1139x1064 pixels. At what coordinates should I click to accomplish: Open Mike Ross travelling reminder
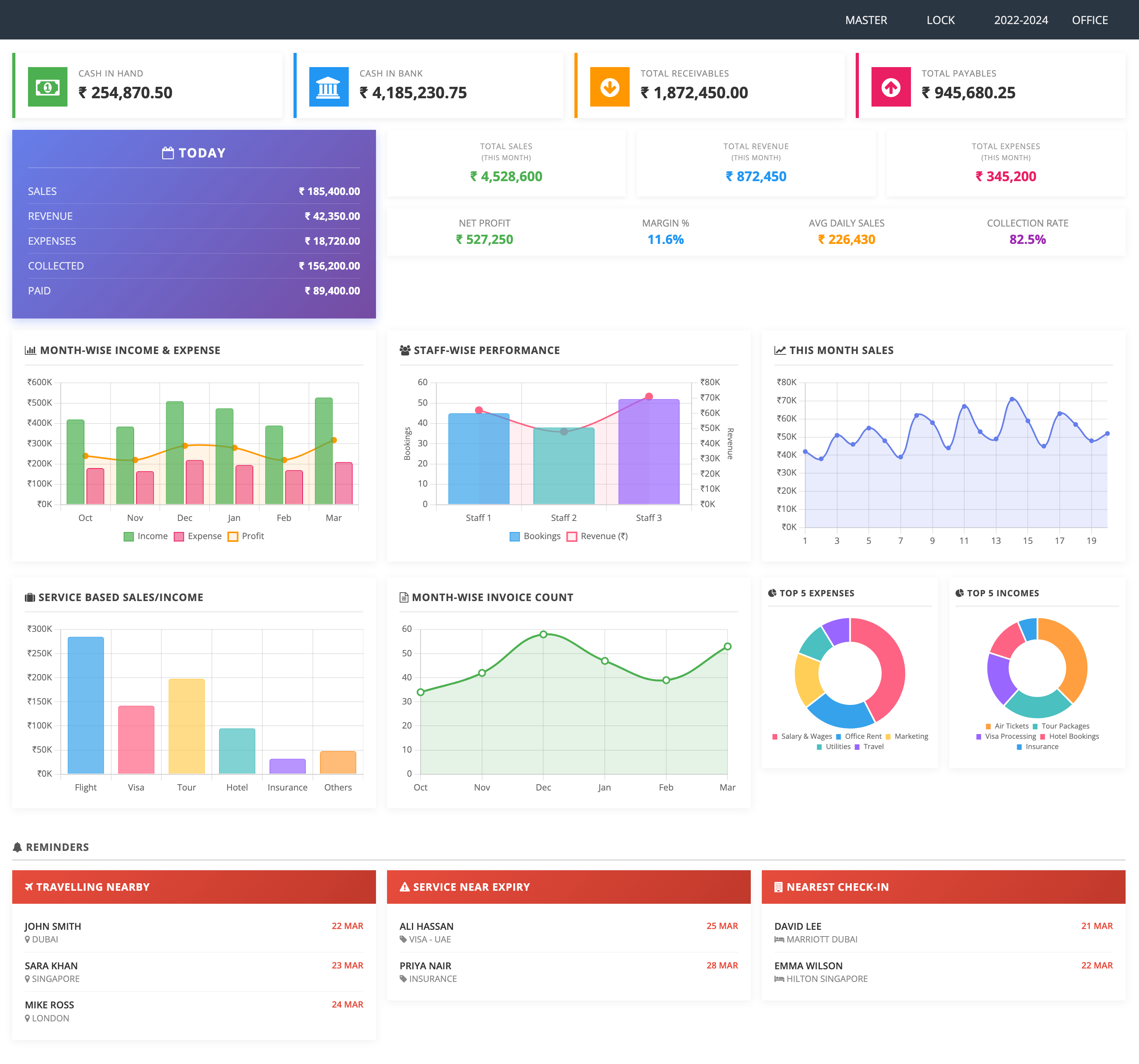tap(194, 1011)
